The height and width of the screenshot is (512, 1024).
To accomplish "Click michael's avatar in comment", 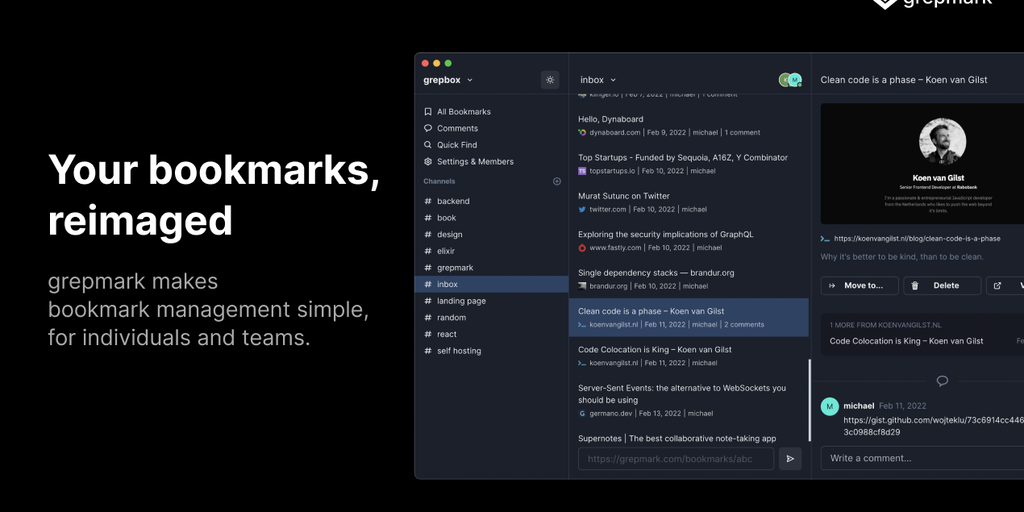I will [829, 406].
